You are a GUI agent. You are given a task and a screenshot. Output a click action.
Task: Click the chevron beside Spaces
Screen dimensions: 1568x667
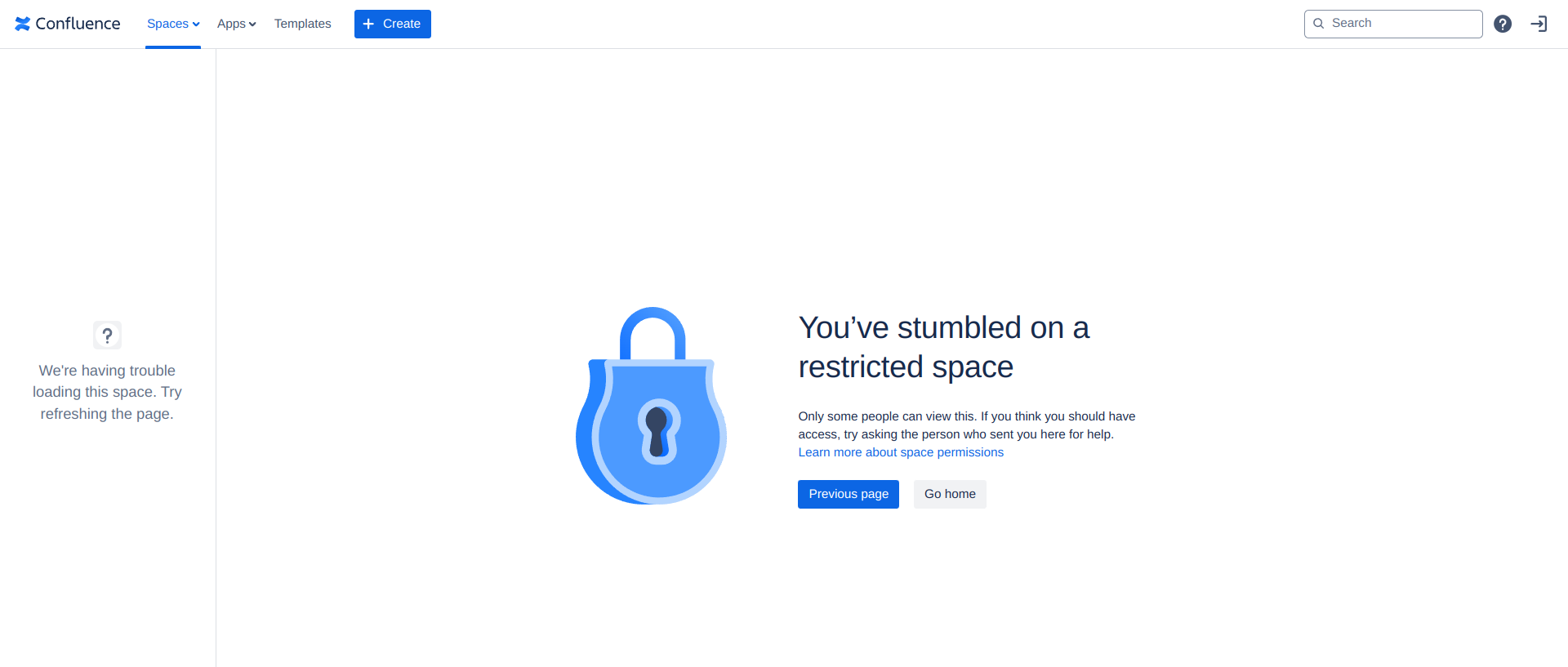[196, 24]
